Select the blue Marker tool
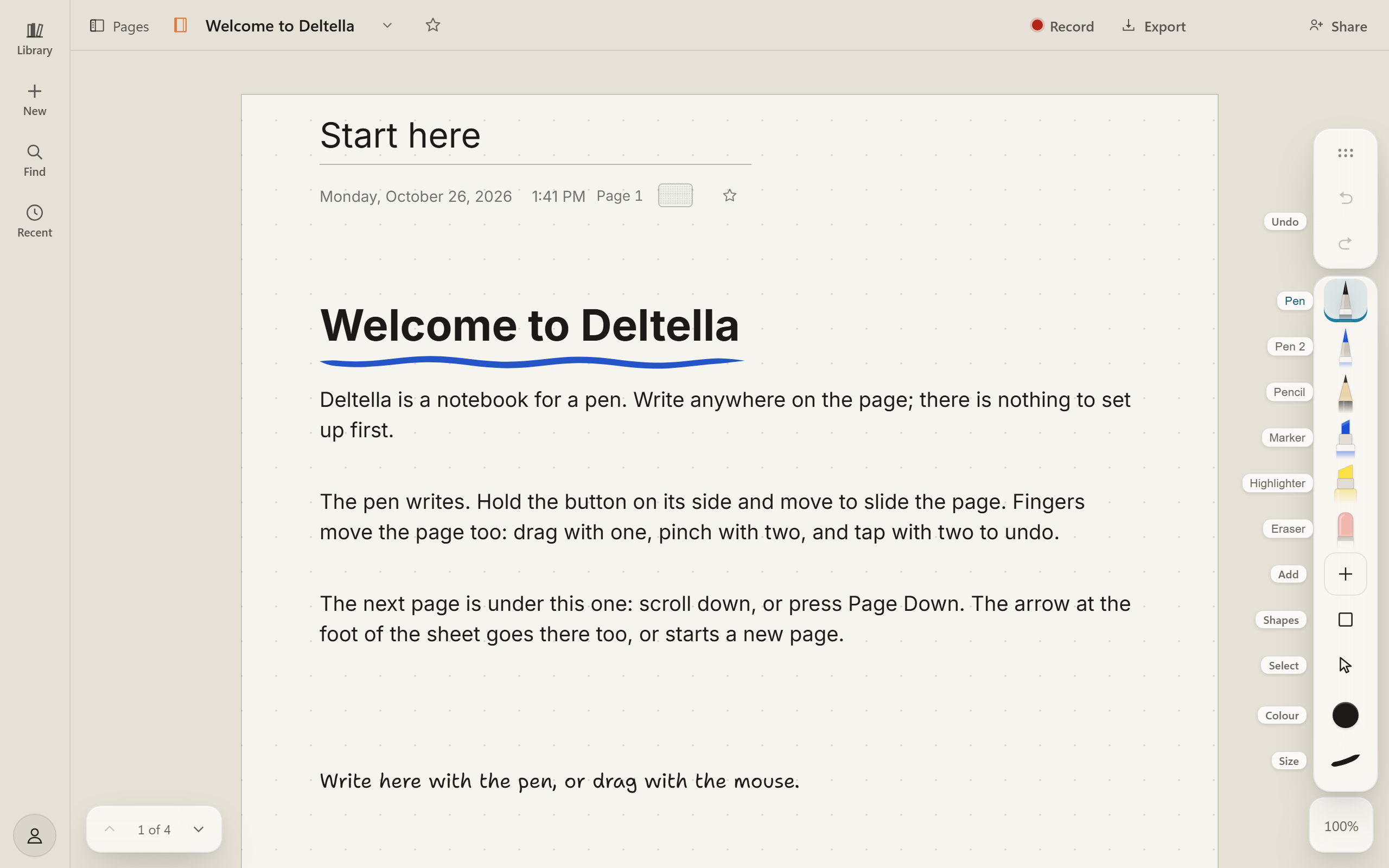Image resolution: width=1389 pixels, height=868 pixels. click(x=1346, y=437)
